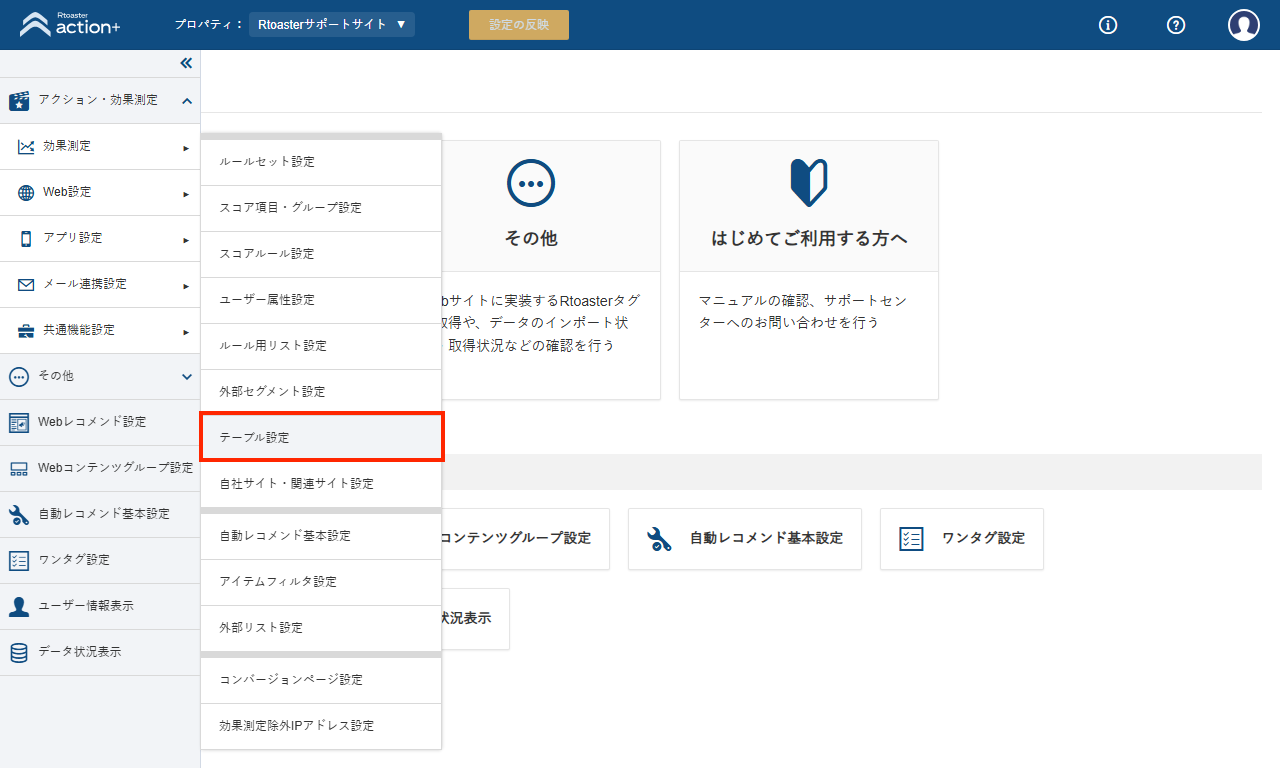Select ユーザー属性設定 in flyout menu
This screenshot has height=768, width=1280.
[x=321, y=300]
